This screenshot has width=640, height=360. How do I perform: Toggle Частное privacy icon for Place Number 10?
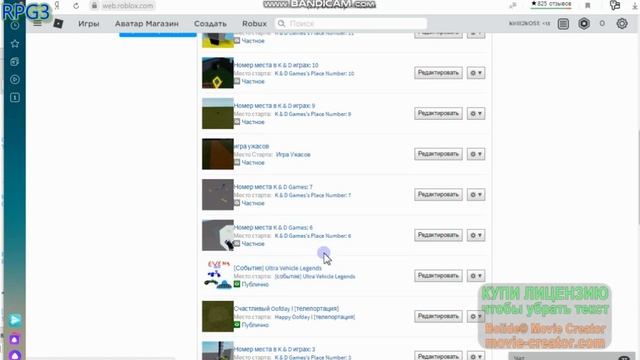pyautogui.click(x=237, y=81)
